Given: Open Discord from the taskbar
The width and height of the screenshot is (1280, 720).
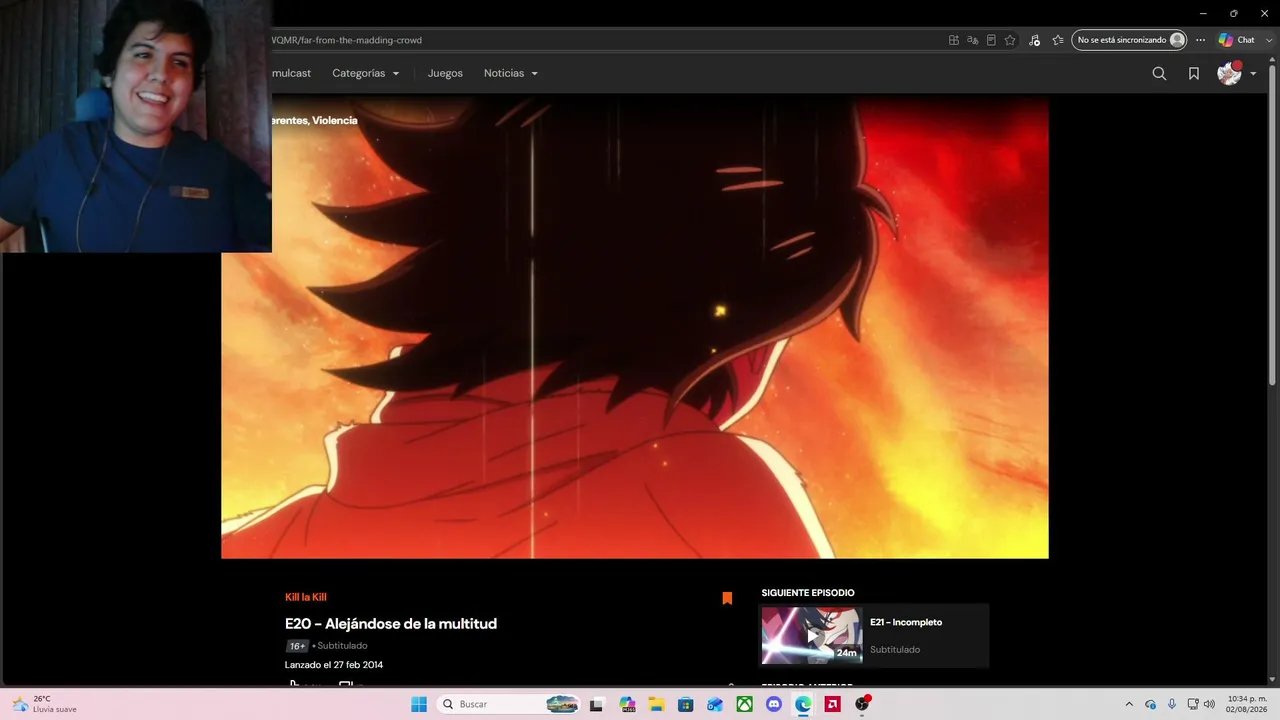Looking at the screenshot, I should tap(774, 704).
